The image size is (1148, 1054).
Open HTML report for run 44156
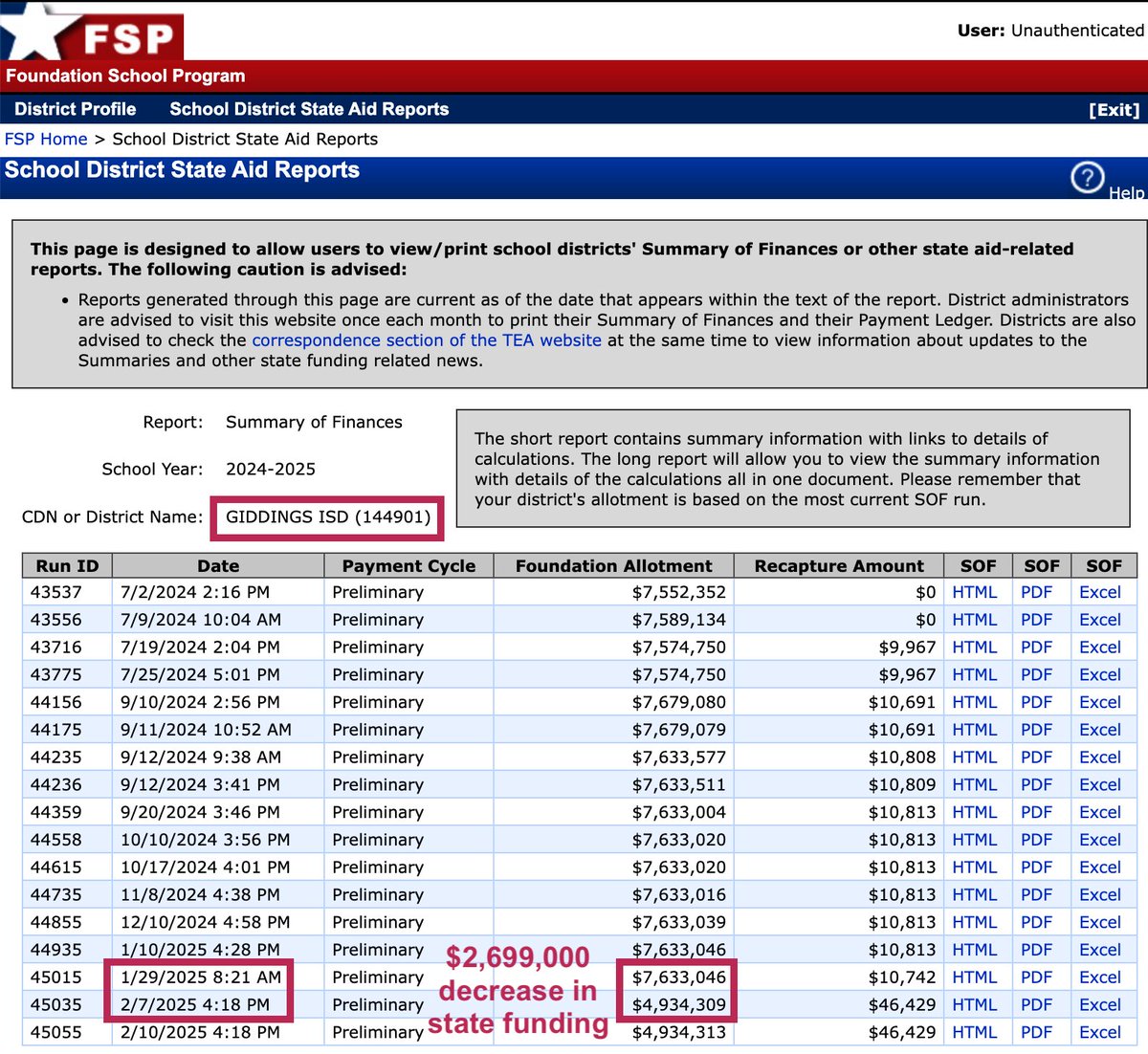click(975, 702)
